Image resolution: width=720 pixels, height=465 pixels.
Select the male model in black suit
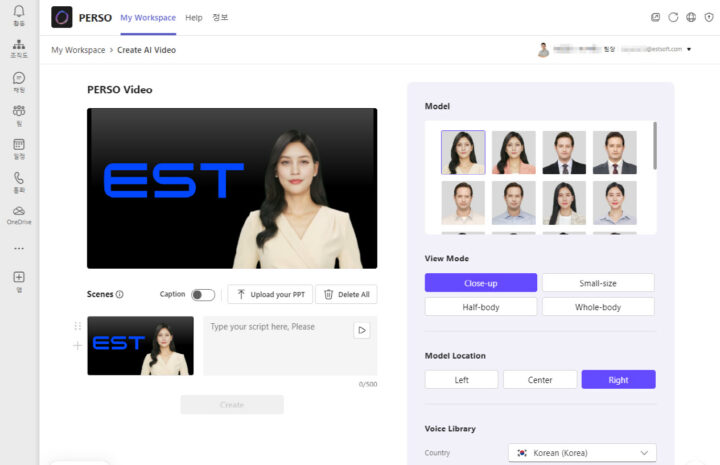[x=564, y=152]
